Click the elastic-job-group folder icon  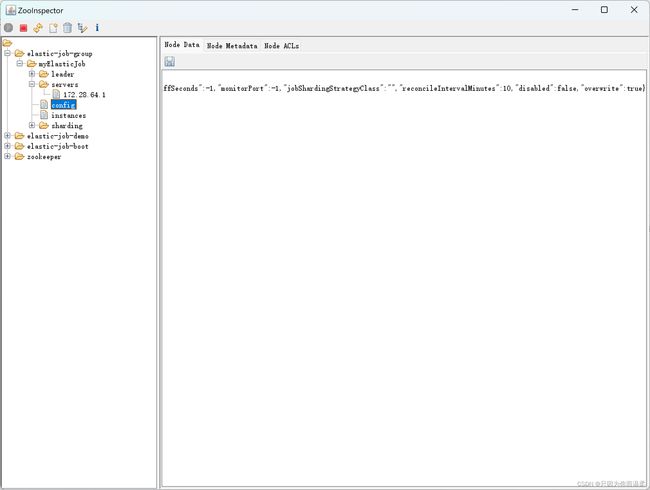tap(19, 53)
